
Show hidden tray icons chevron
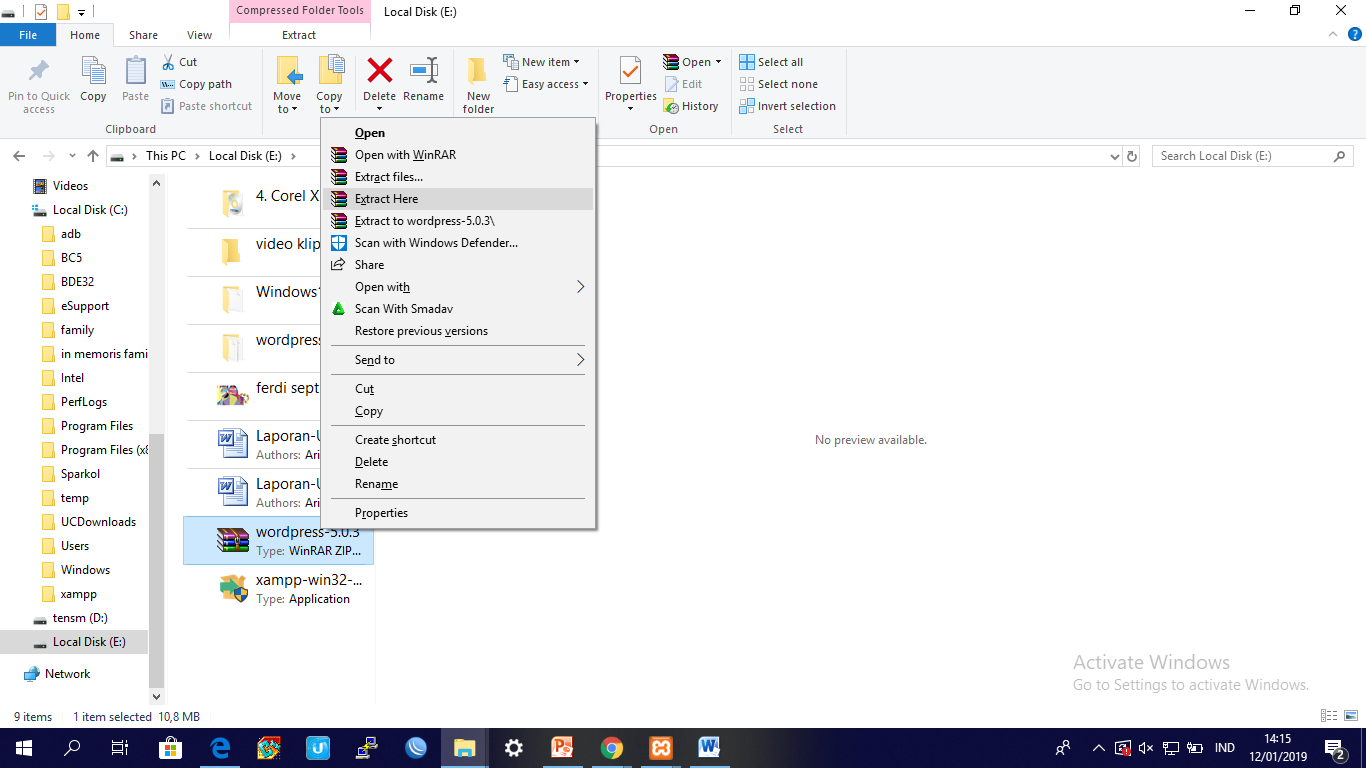click(x=1099, y=748)
